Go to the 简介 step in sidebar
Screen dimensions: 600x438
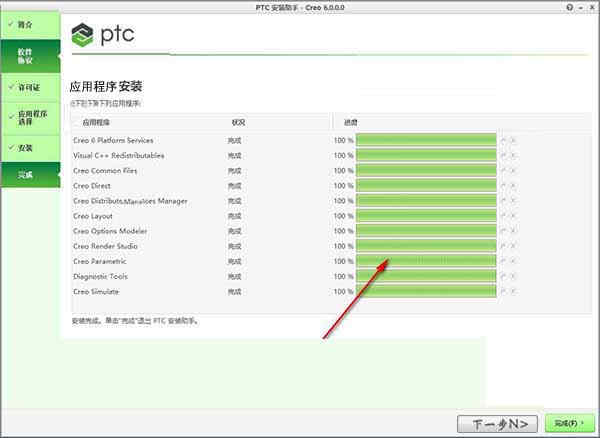pyautogui.click(x=30, y=25)
